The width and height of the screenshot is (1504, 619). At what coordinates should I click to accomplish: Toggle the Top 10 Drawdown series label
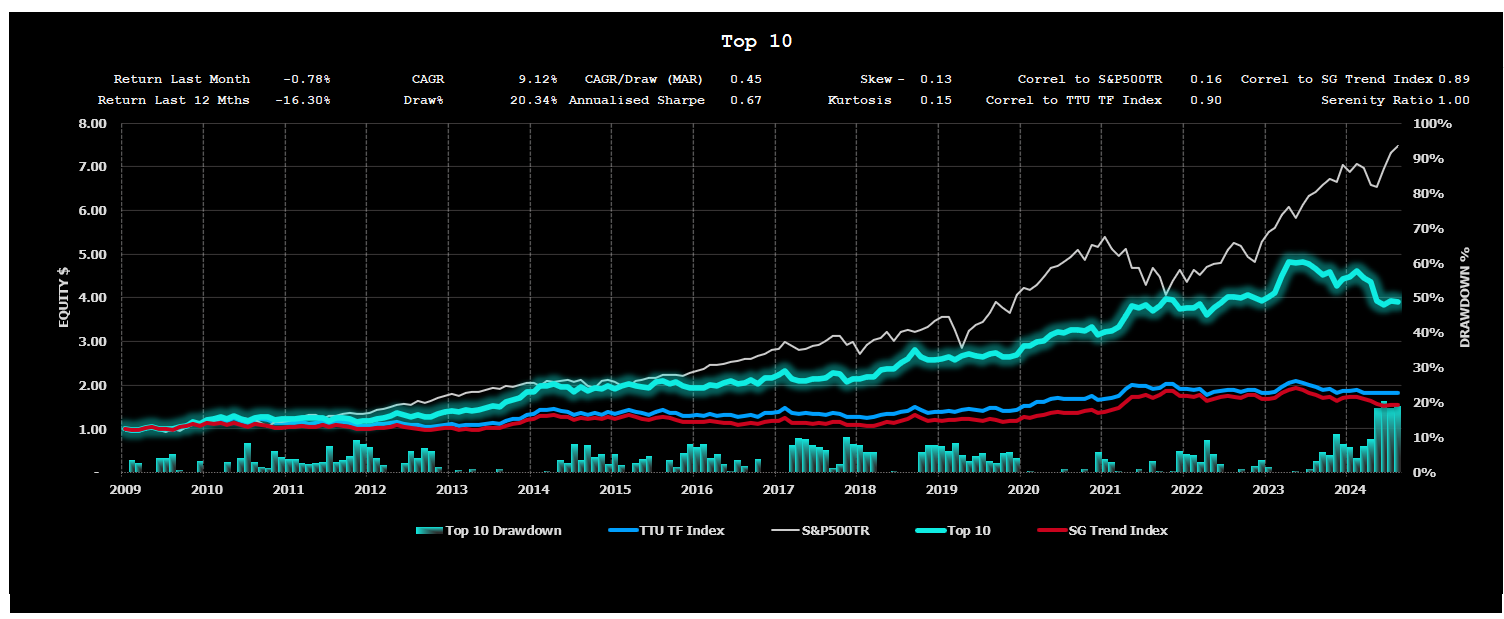[x=503, y=531]
